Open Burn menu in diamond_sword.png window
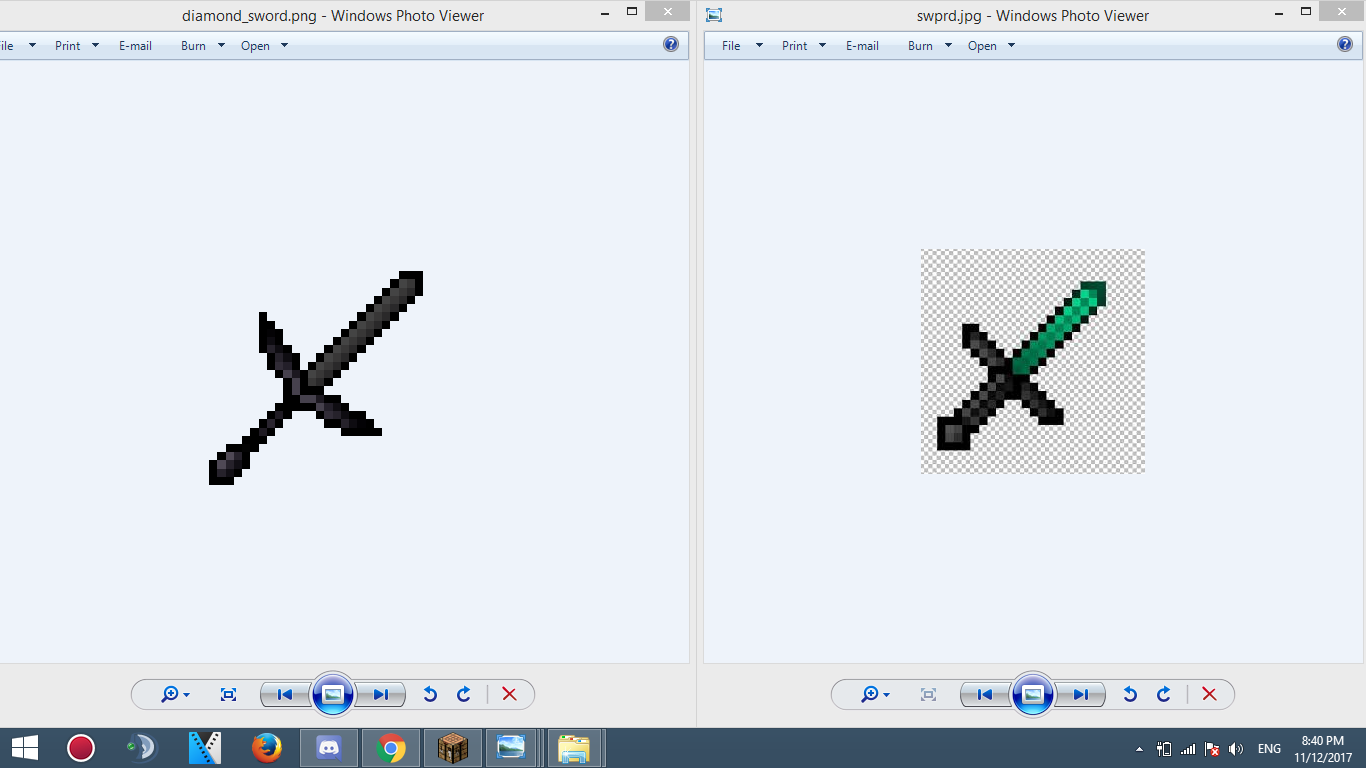The width and height of the screenshot is (1366, 768). pyautogui.click(x=193, y=46)
